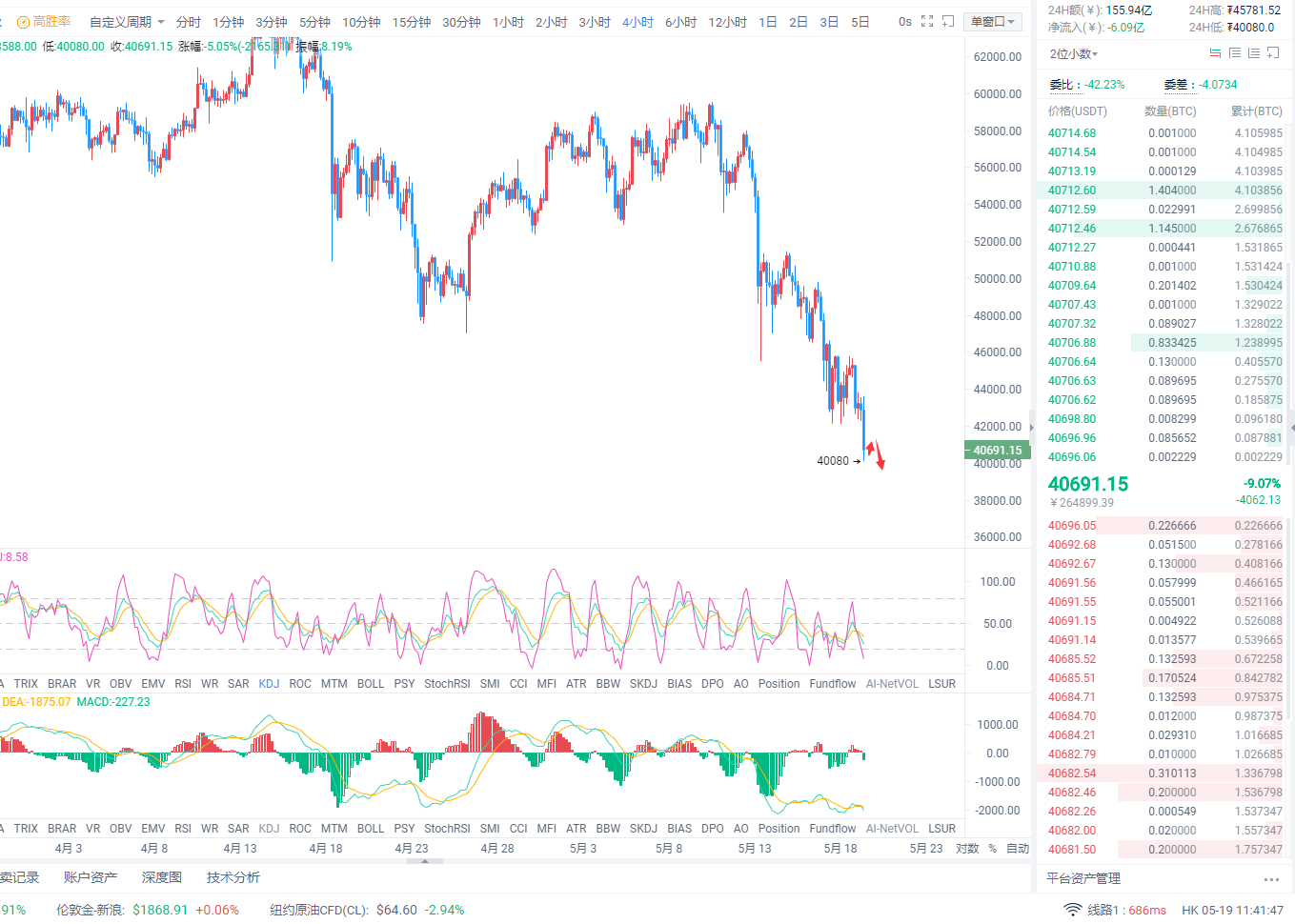Click the 0s refresh timer label
This screenshot has height=924, width=1295.
pyautogui.click(x=905, y=21)
